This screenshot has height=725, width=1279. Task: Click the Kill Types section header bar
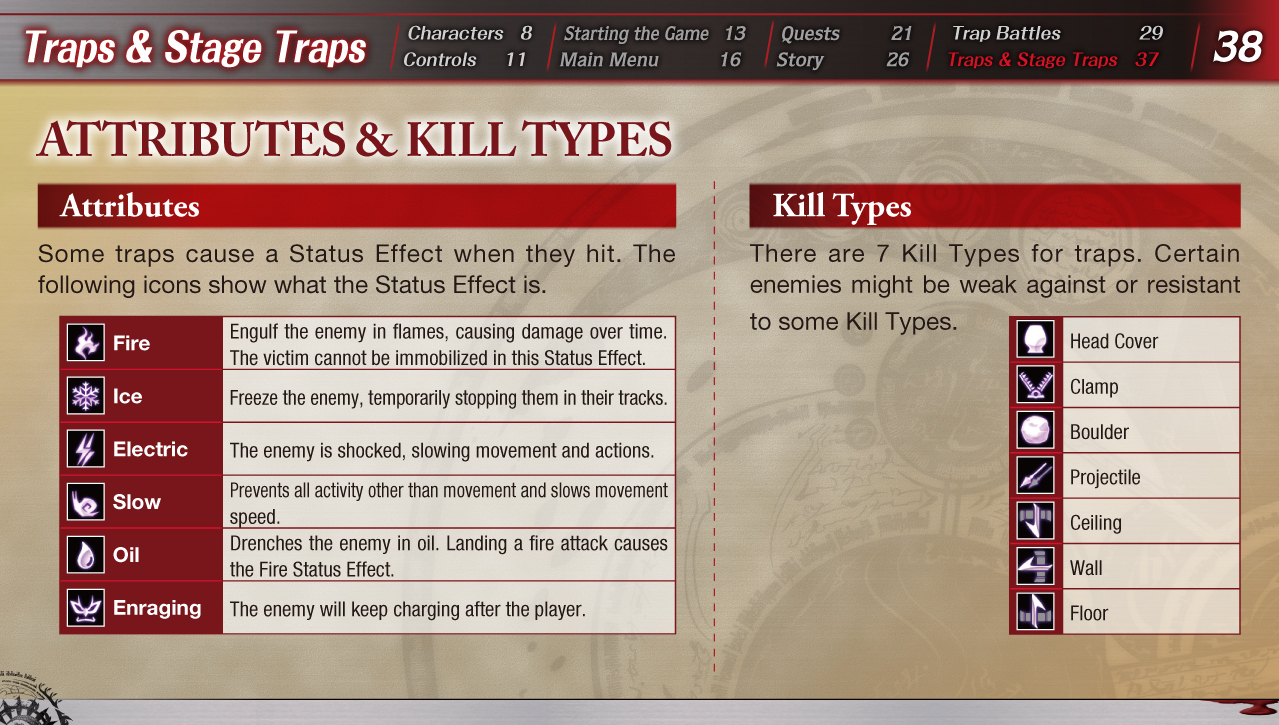995,206
